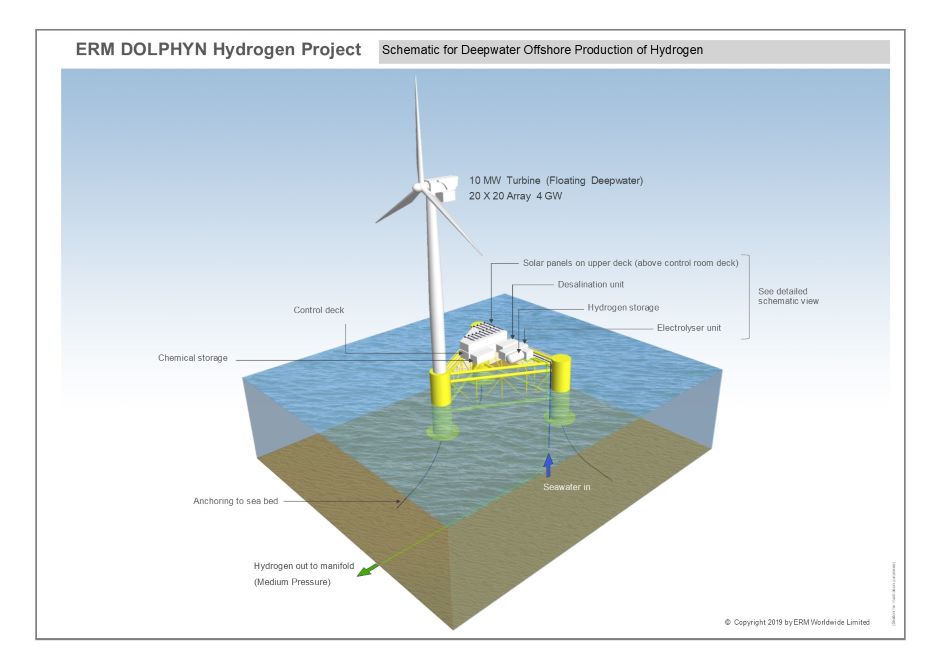Click the 'Seawater in' label
The width and height of the screenshot is (940, 665).
(567, 487)
